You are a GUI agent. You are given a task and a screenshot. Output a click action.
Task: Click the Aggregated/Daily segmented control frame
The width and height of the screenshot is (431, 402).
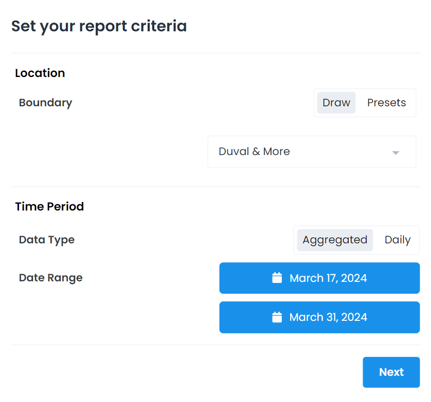click(356, 240)
